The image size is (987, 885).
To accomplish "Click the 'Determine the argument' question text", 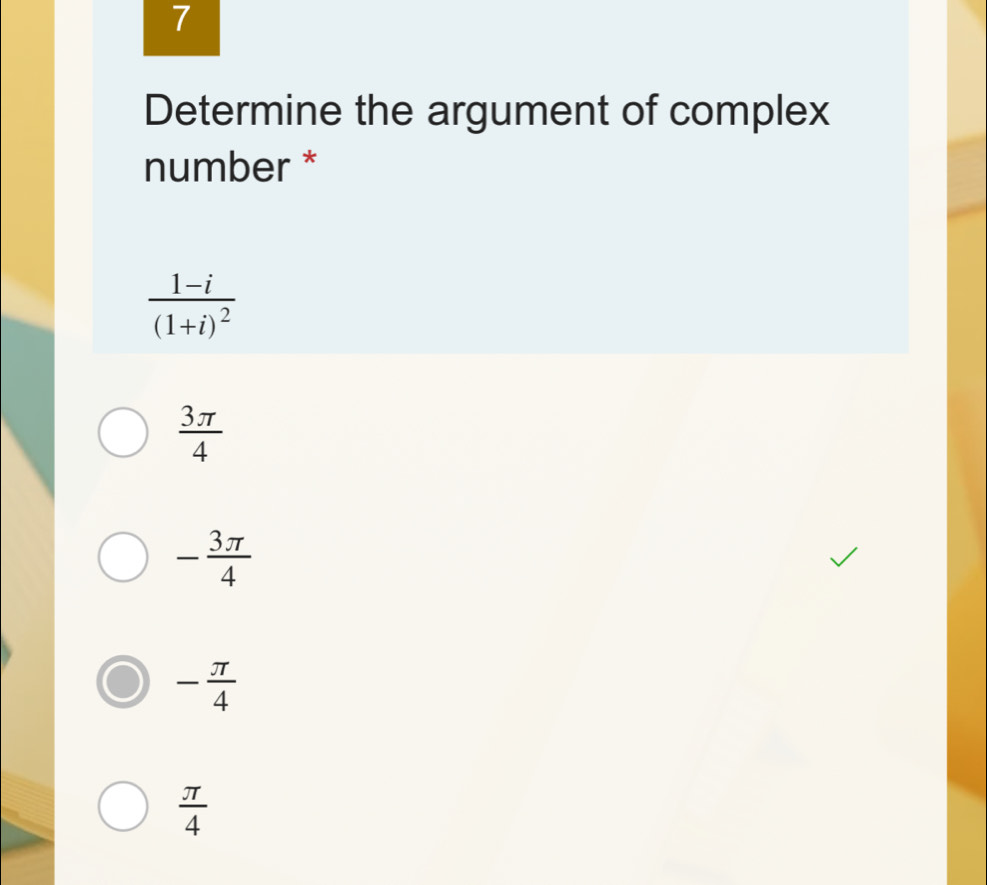I will click(x=487, y=138).
